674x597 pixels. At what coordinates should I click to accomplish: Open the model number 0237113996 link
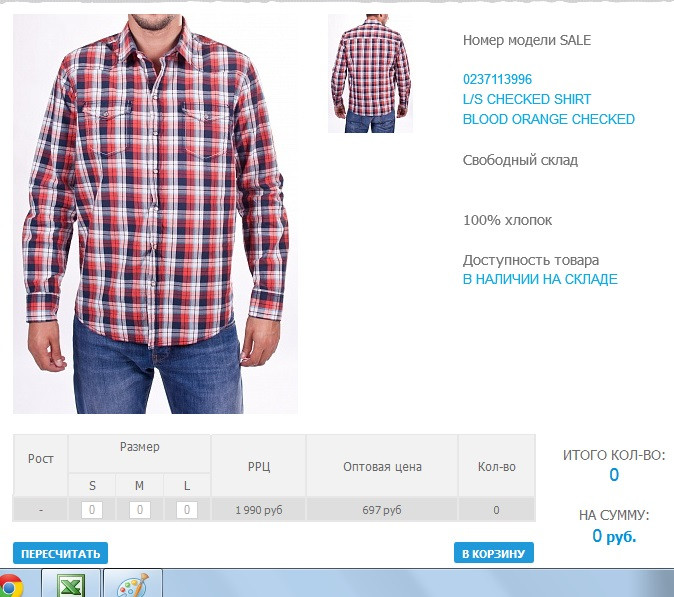[x=497, y=79]
